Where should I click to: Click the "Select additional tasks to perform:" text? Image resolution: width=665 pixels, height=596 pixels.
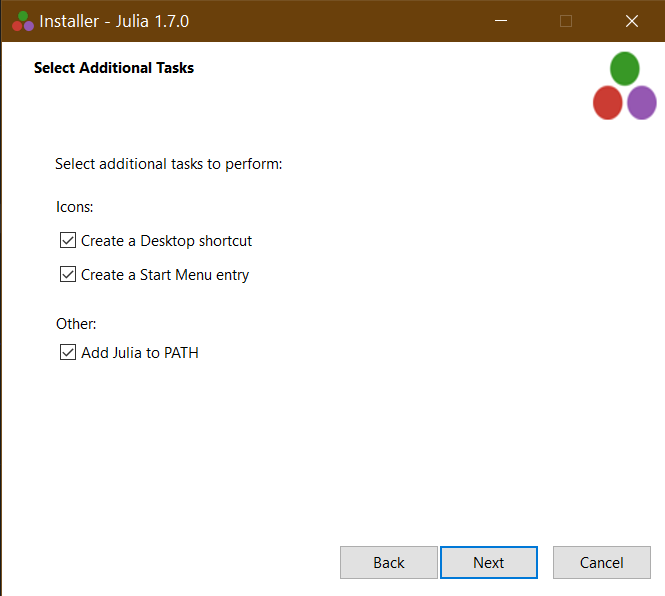click(x=169, y=164)
